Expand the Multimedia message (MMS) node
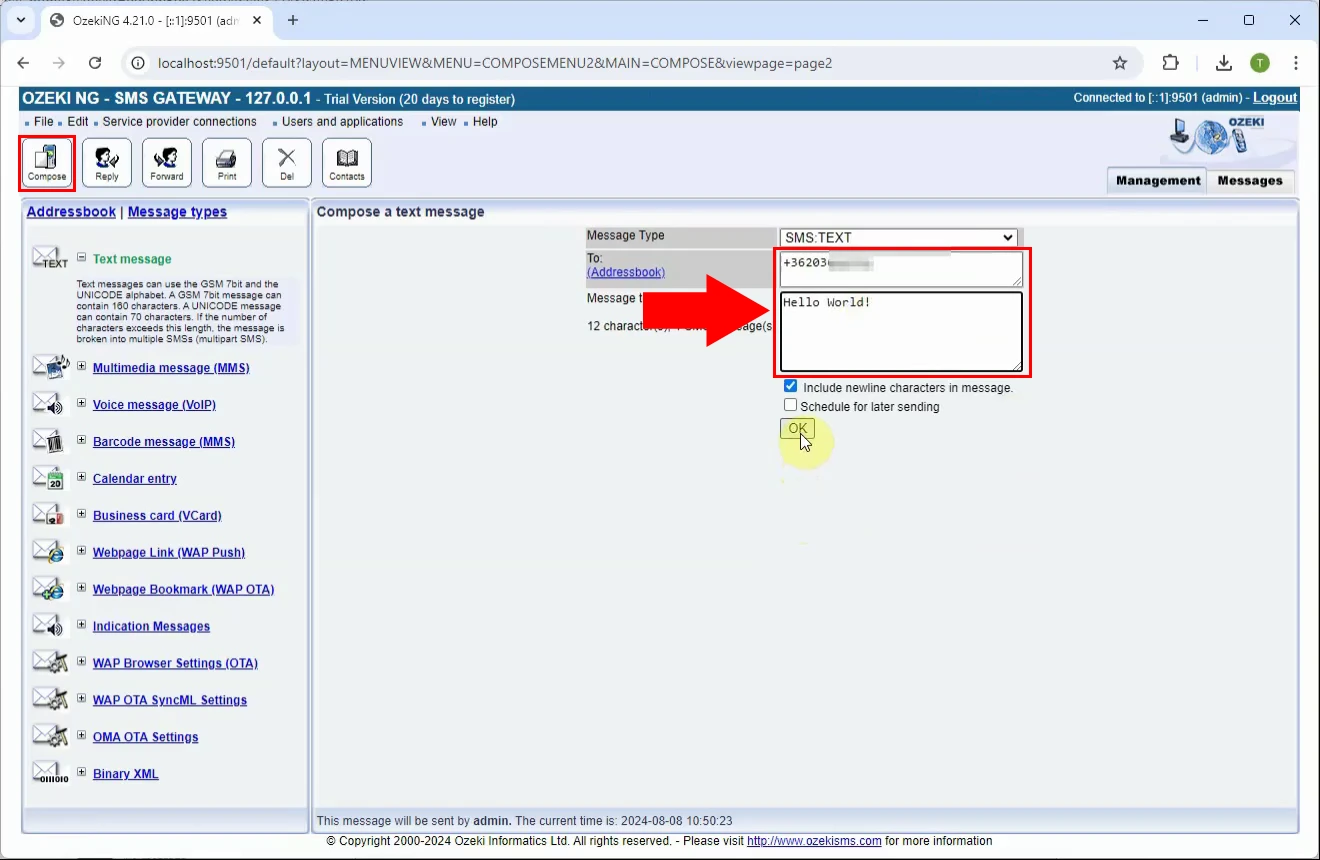Viewport: 1320px width, 860px height. coord(82,366)
